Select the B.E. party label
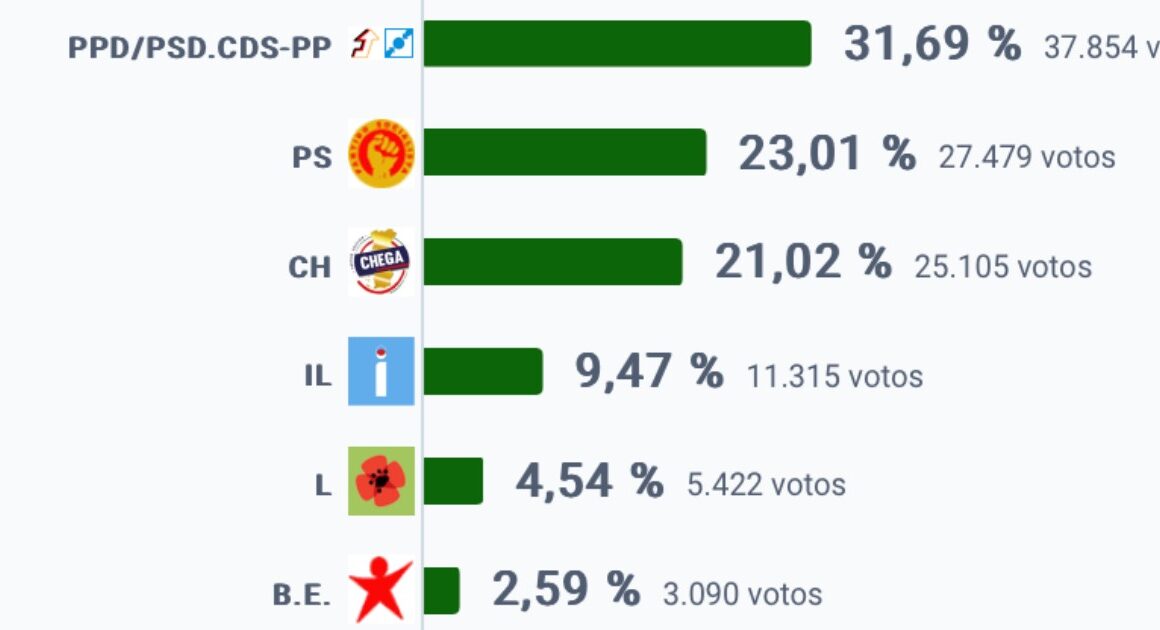Viewport: 1160px width, 630px height. click(x=302, y=595)
